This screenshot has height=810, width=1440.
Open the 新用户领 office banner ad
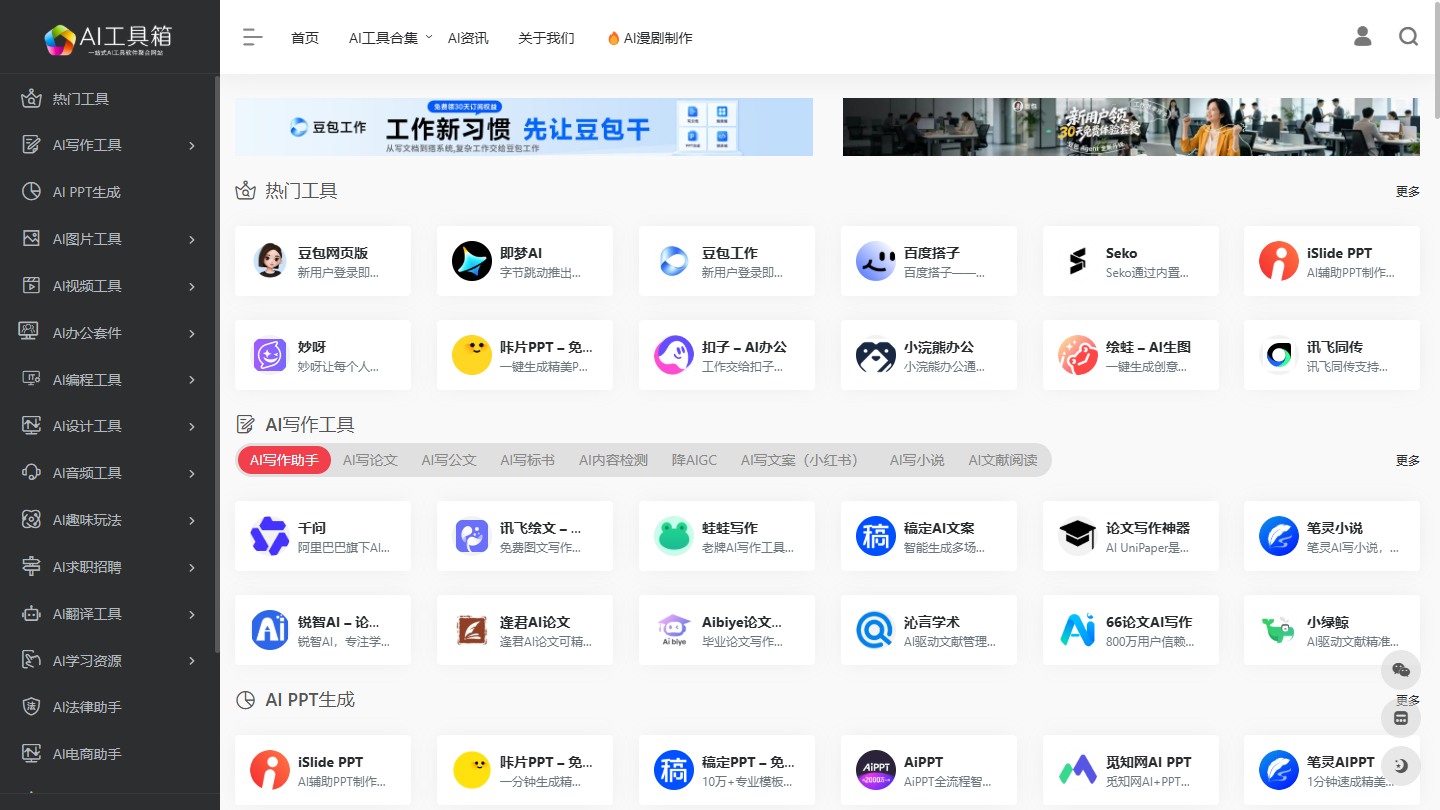1131,127
